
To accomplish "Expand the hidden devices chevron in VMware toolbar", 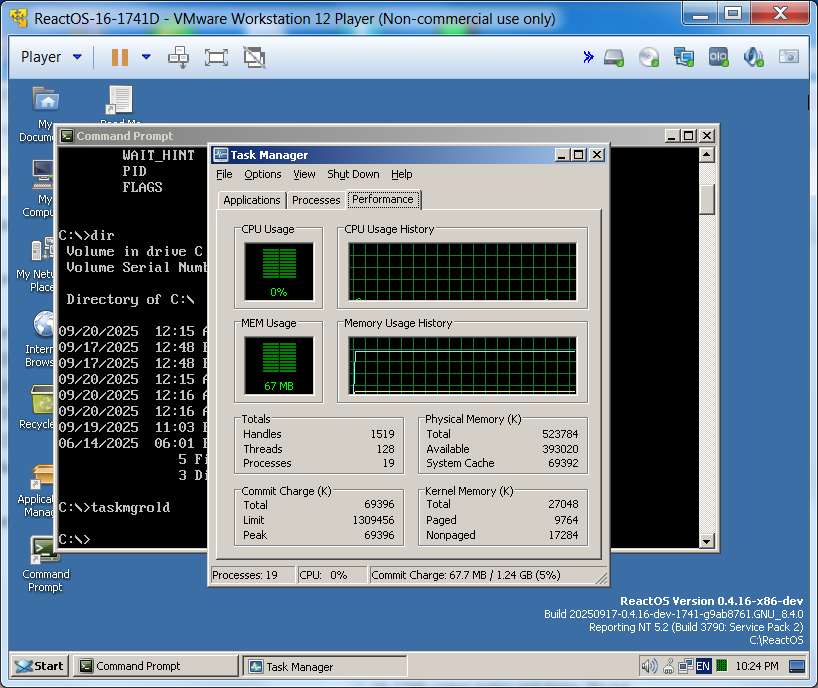I will coord(588,57).
